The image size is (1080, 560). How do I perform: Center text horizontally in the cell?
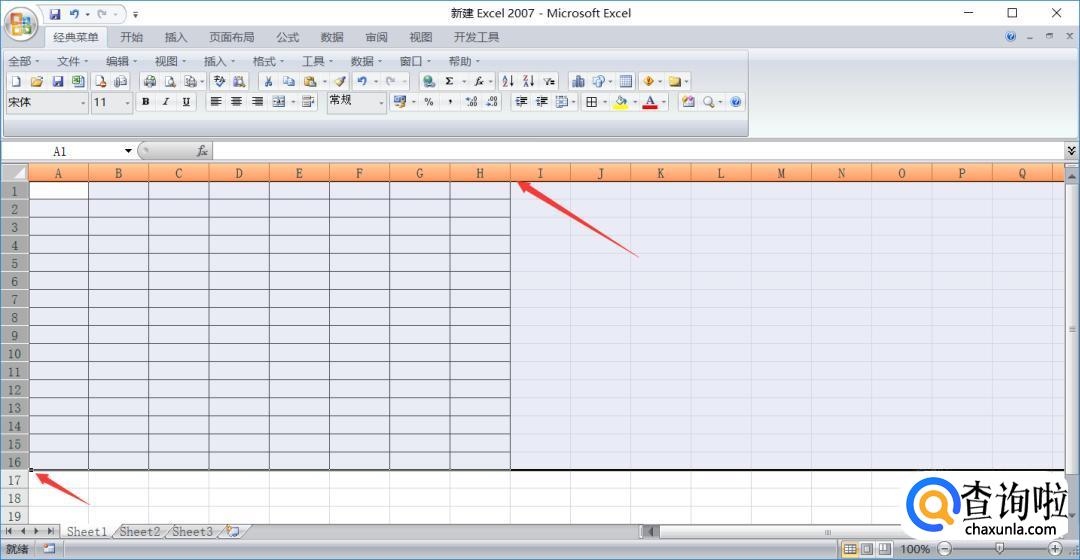(x=236, y=102)
